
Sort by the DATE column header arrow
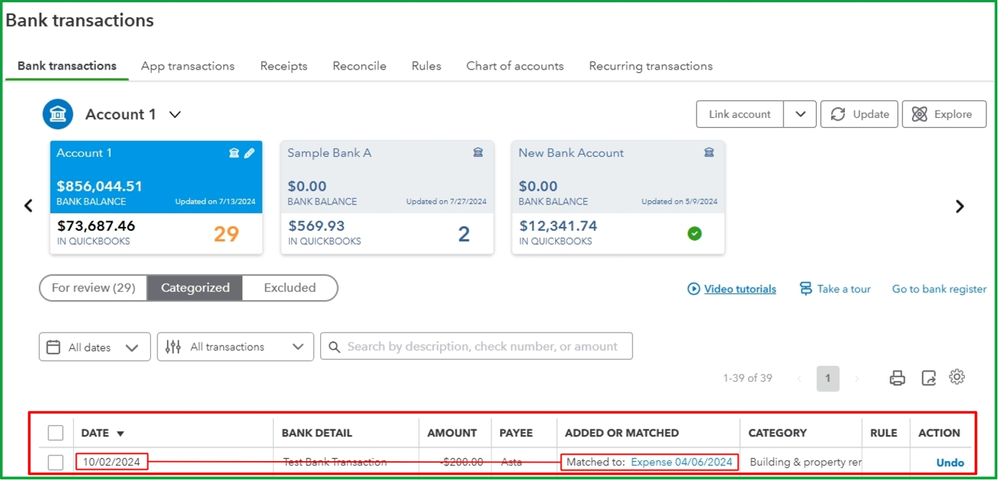(x=121, y=434)
